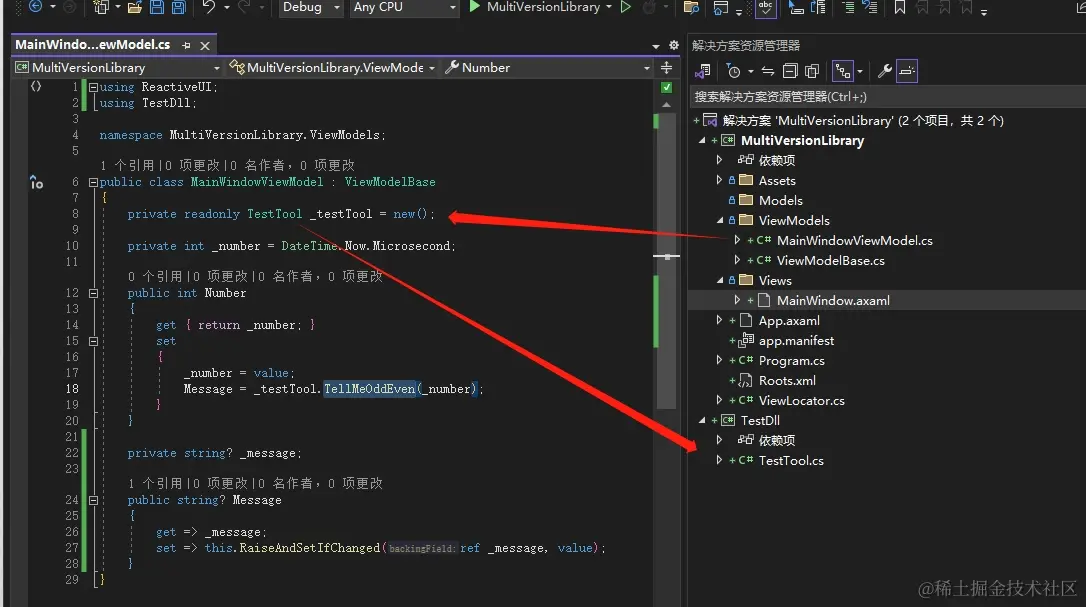This screenshot has width=1086, height=607.
Task: Expand the first 依赖项 dependencies node
Action: coord(720,160)
